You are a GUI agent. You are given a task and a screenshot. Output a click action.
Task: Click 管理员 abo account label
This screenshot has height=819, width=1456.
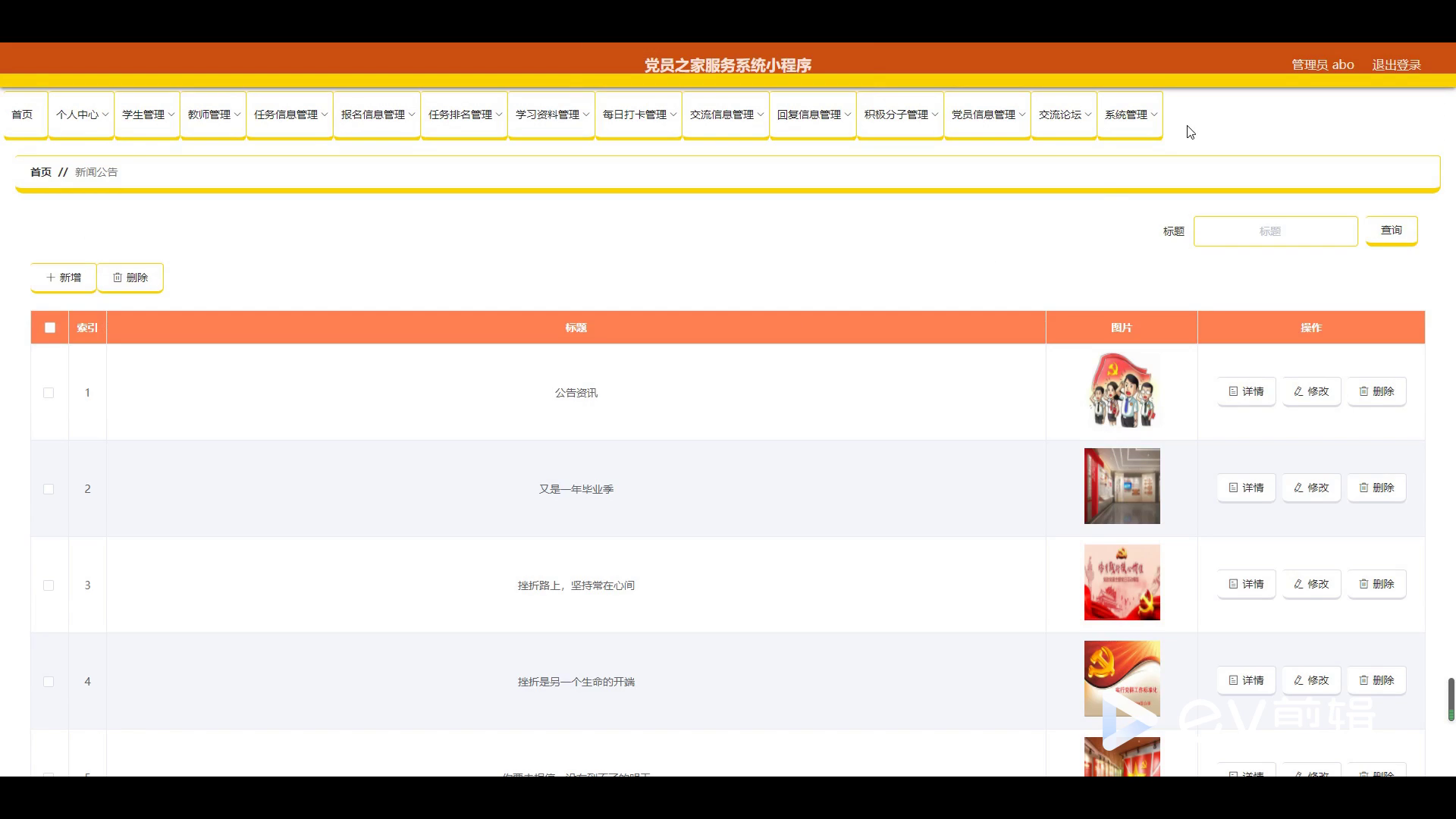1323,65
